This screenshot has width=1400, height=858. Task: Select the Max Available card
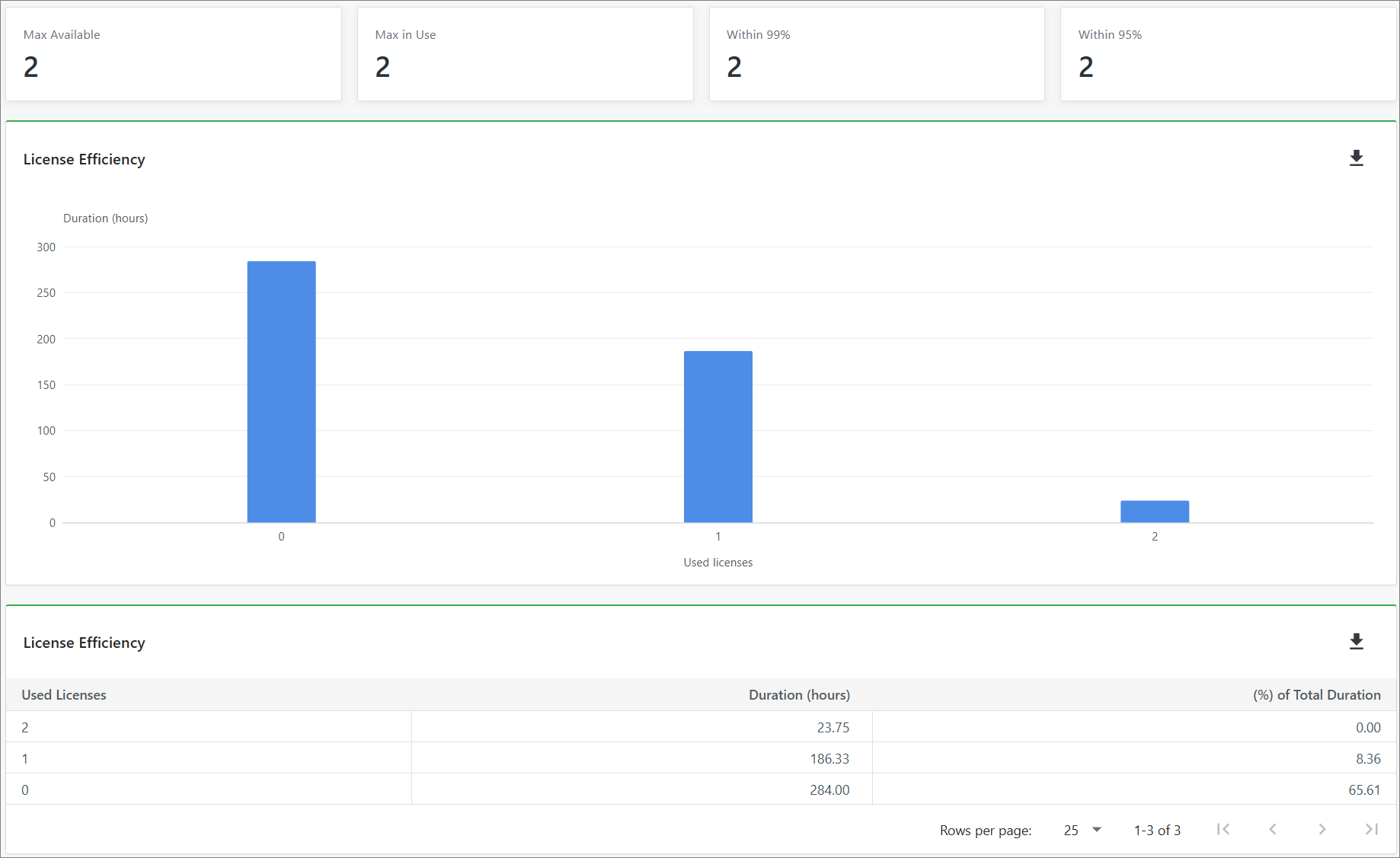point(174,54)
